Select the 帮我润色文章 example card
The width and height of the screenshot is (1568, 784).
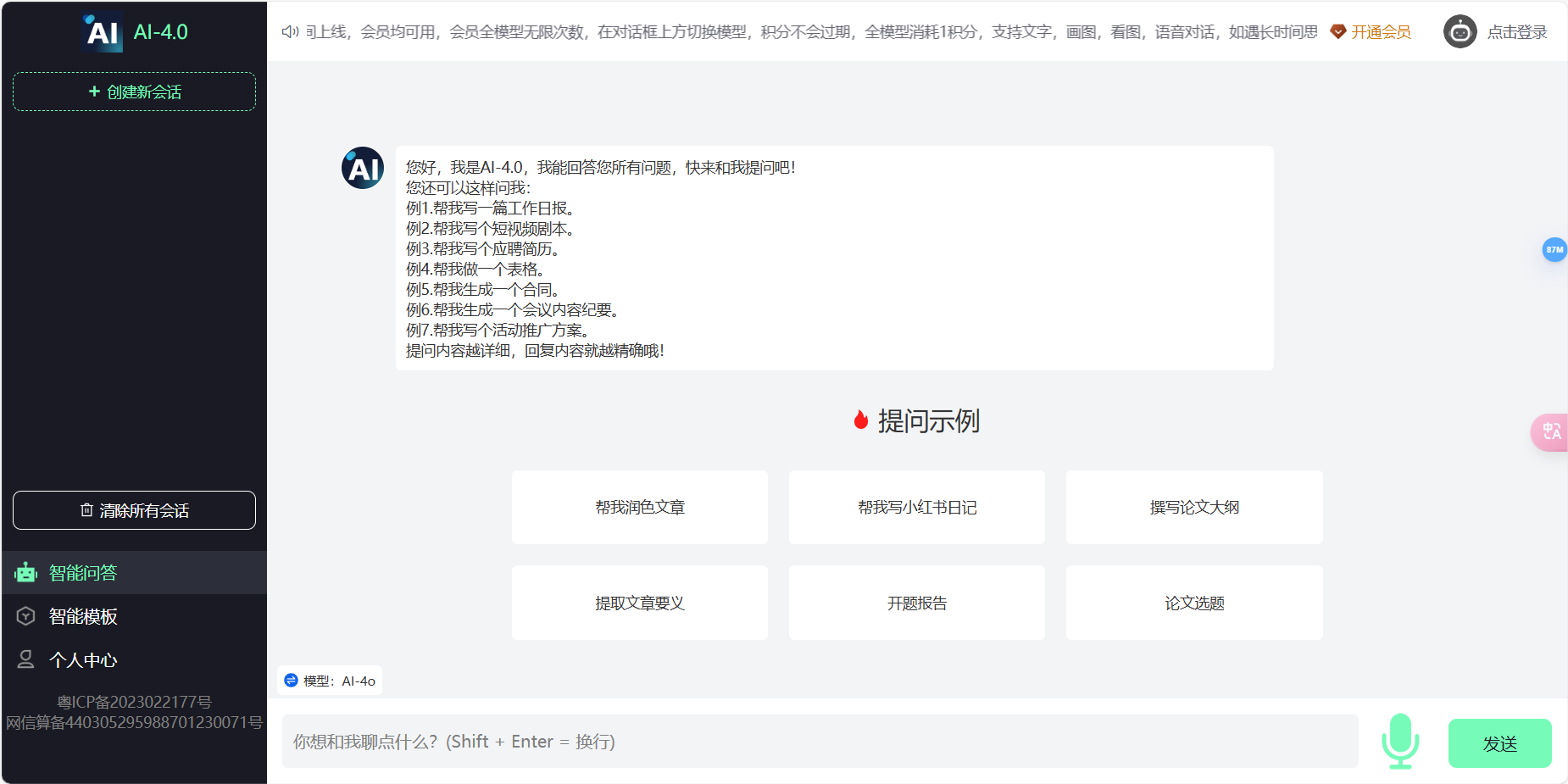click(x=639, y=507)
